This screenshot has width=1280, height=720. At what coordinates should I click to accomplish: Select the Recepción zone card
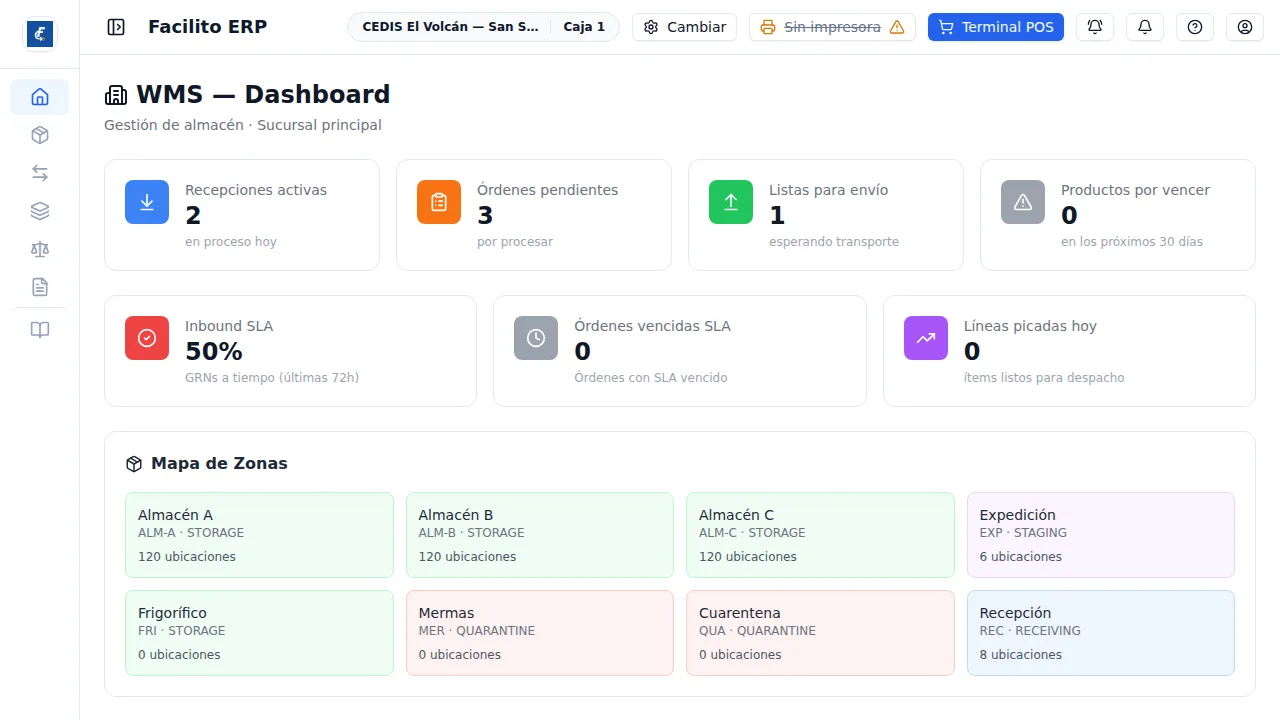click(1101, 633)
